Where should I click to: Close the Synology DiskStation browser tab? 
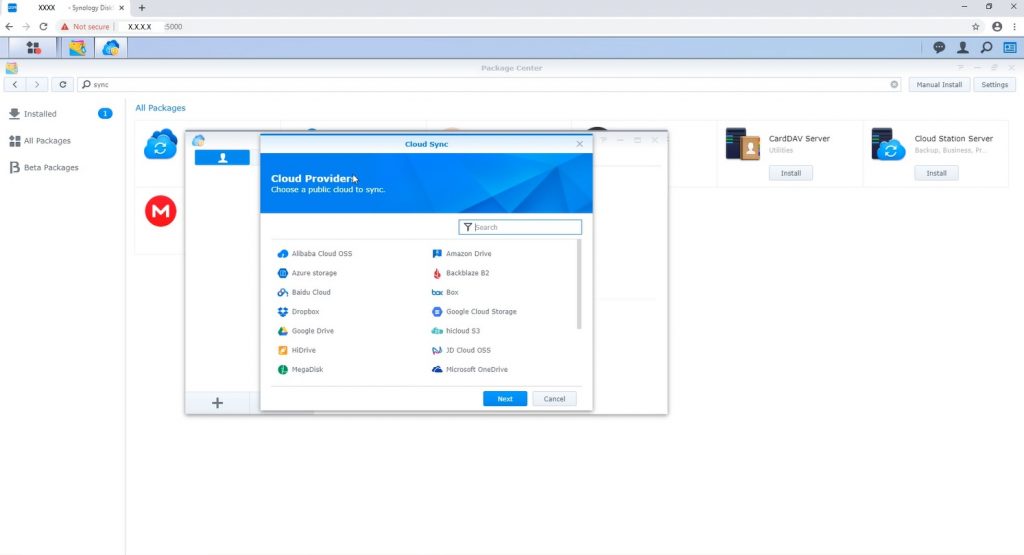click(x=121, y=8)
